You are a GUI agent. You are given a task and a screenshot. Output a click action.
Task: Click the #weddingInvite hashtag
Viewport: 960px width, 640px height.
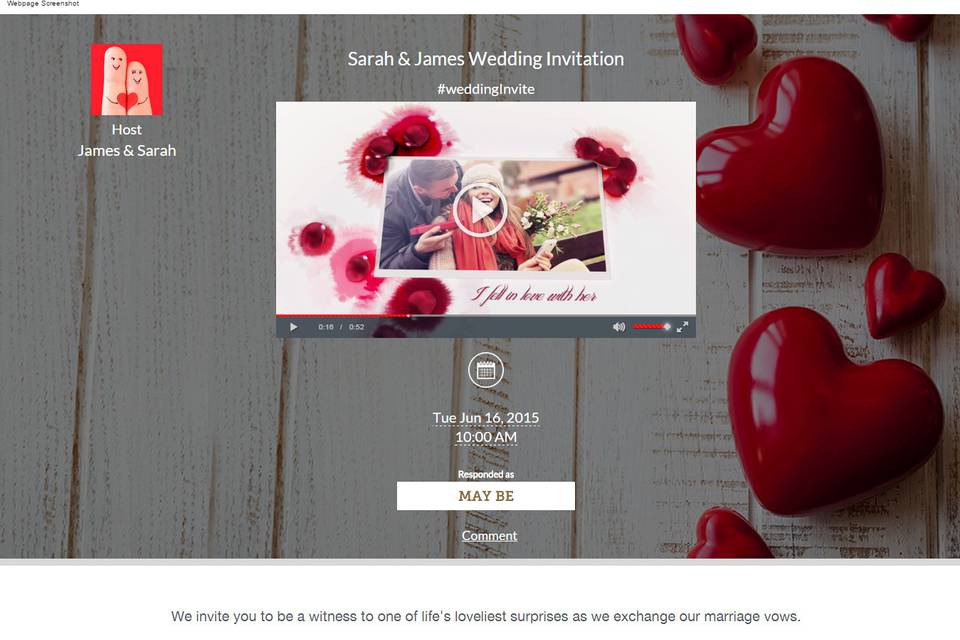coord(486,89)
